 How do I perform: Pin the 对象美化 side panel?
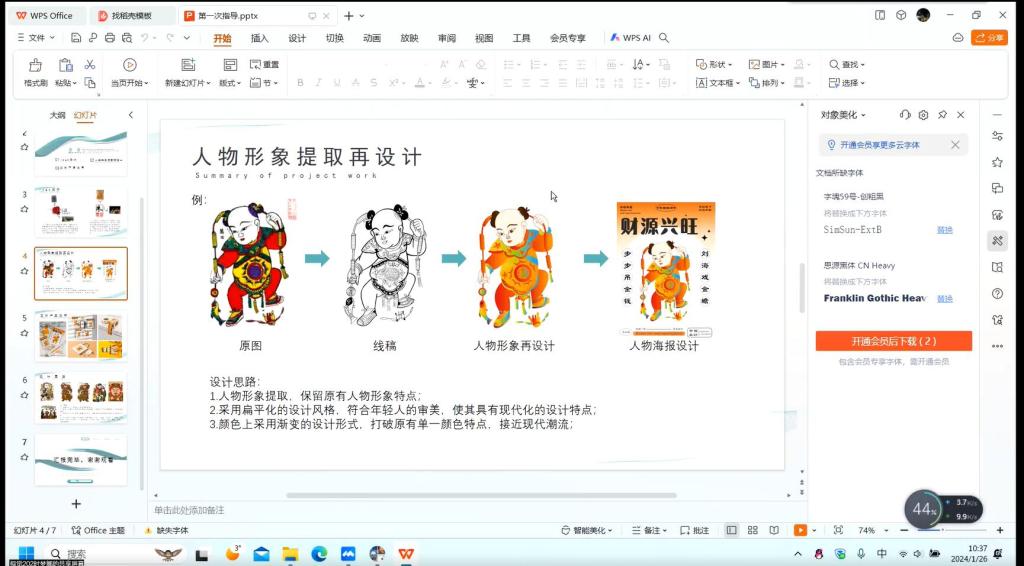pos(942,115)
